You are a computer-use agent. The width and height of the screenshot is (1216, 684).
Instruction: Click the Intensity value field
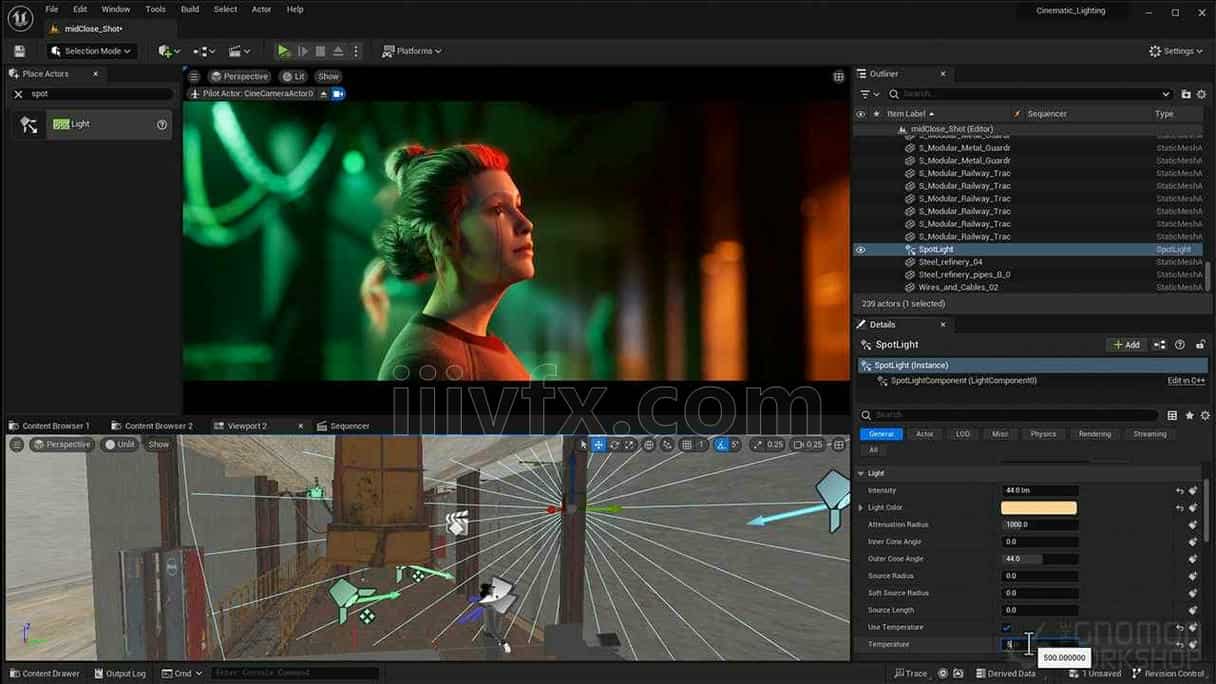pos(1039,491)
